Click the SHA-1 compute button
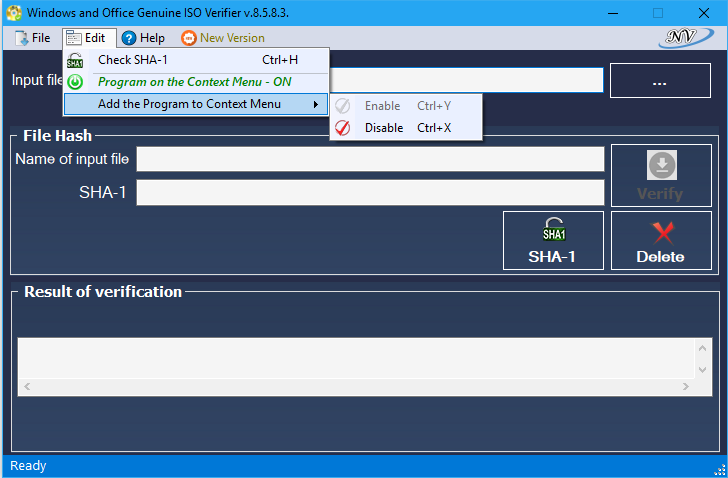 (x=553, y=240)
